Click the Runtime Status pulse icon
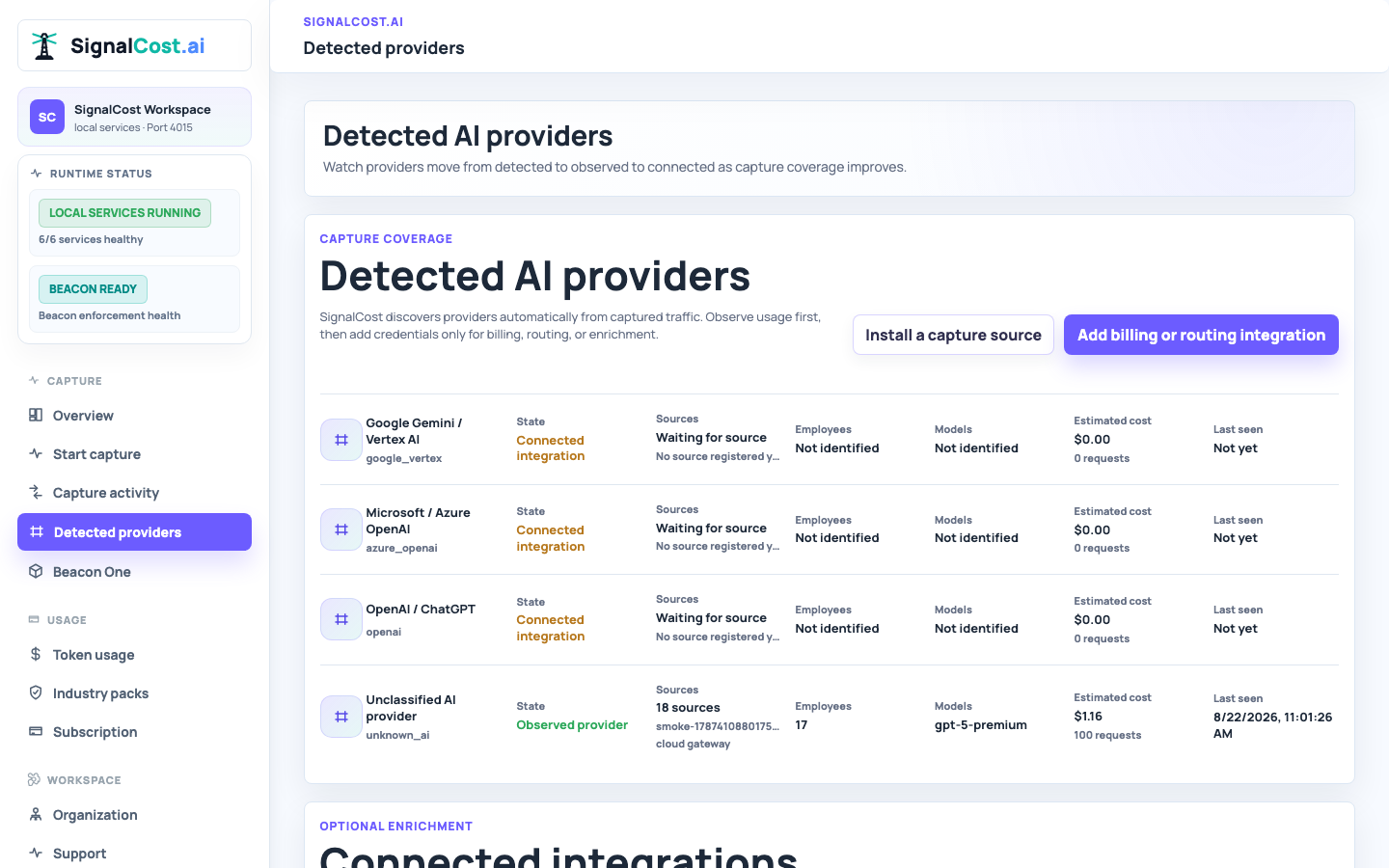Viewport: 1389px width, 868px height. pyautogui.click(x=36, y=174)
